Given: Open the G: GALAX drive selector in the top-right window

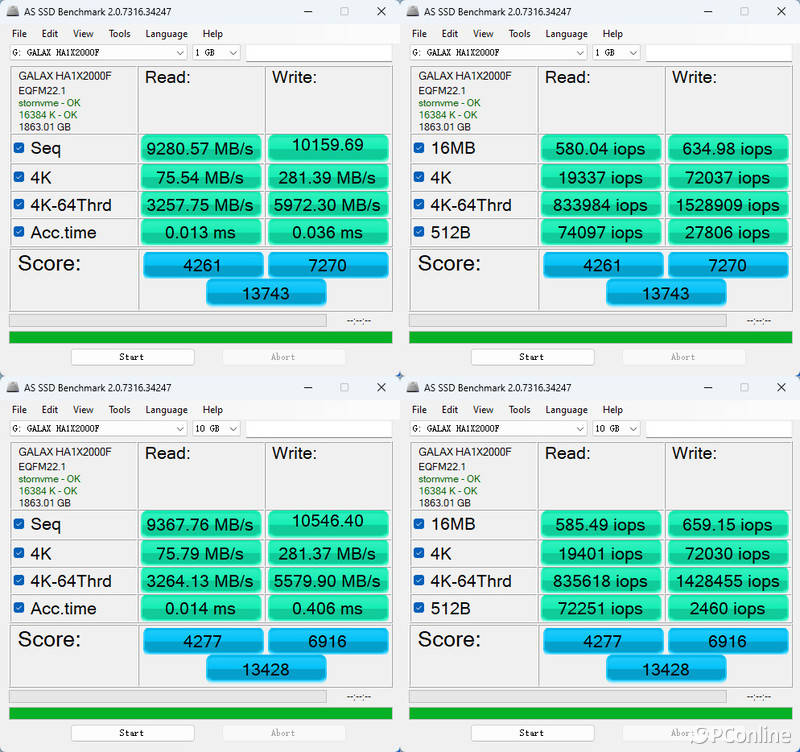Looking at the screenshot, I should [x=498, y=52].
